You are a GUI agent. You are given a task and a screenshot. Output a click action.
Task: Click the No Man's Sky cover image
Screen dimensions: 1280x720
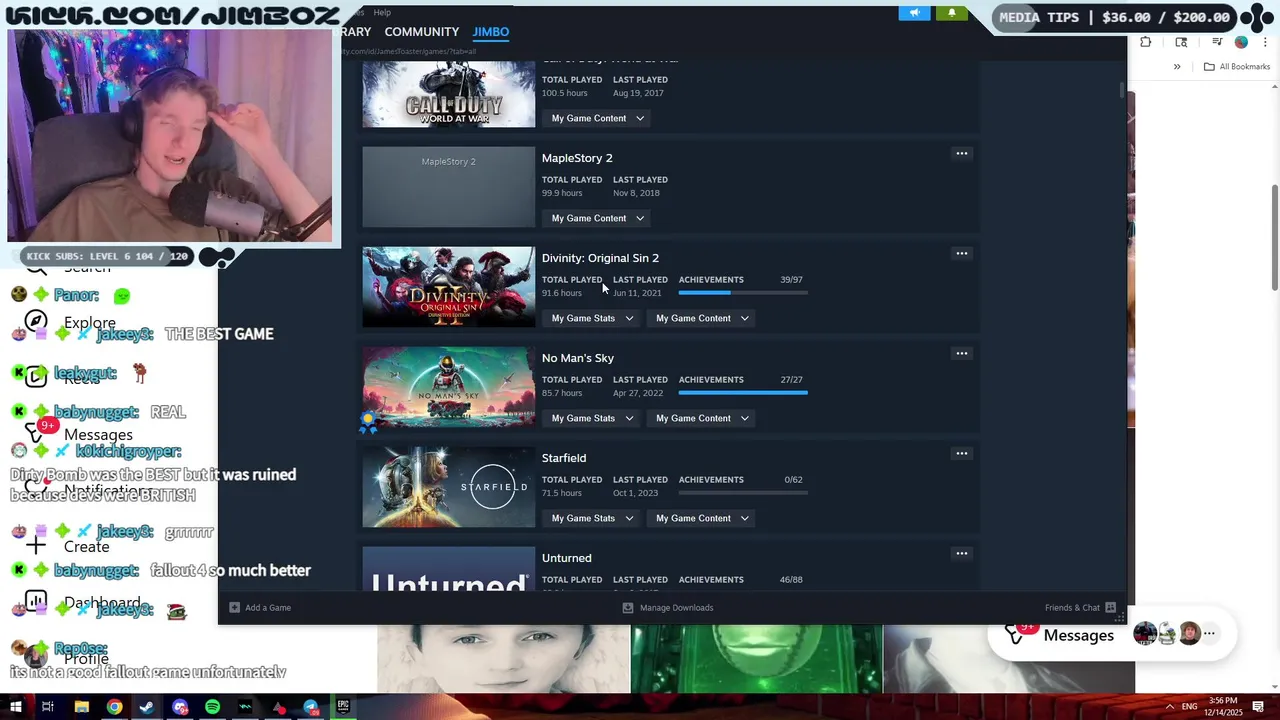(448, 387)
